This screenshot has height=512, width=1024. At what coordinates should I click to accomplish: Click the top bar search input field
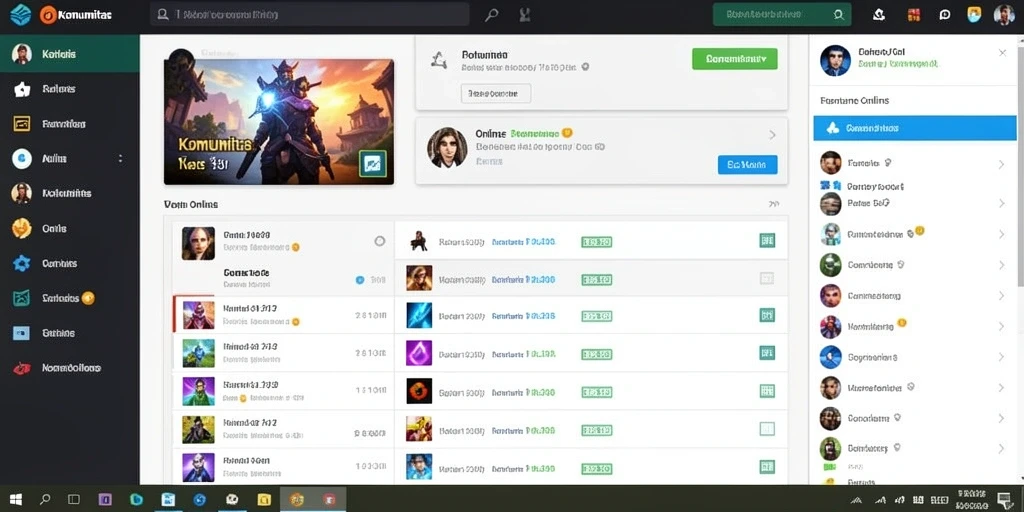(x=310, y=14)
